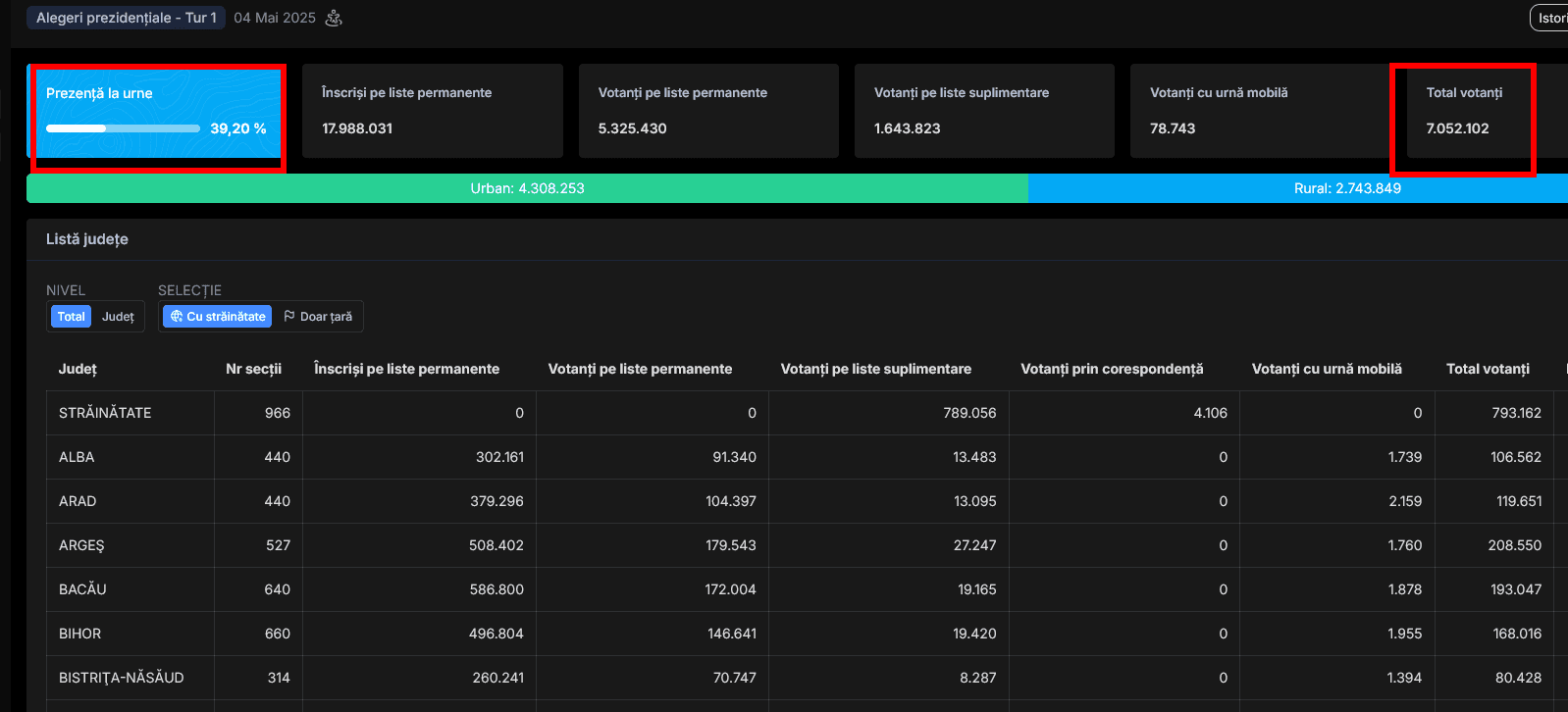Viewport: 1568px width, 712px height.
Task: Click the Înscriși pe liste permanente card
Action: click(432, 111)
